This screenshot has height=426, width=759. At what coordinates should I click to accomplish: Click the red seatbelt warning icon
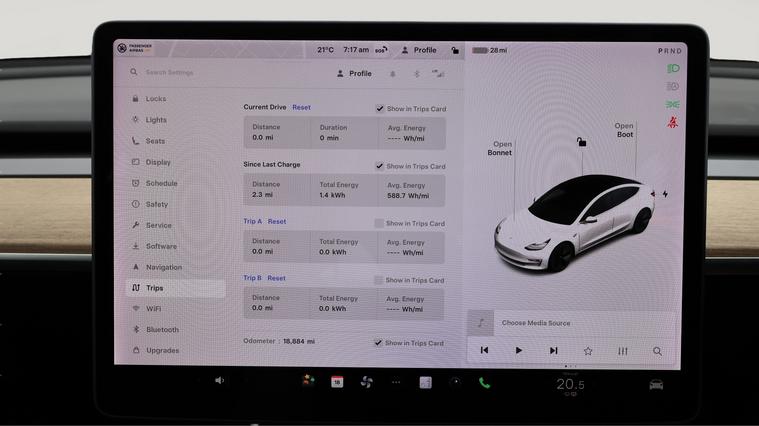point(673,122)
